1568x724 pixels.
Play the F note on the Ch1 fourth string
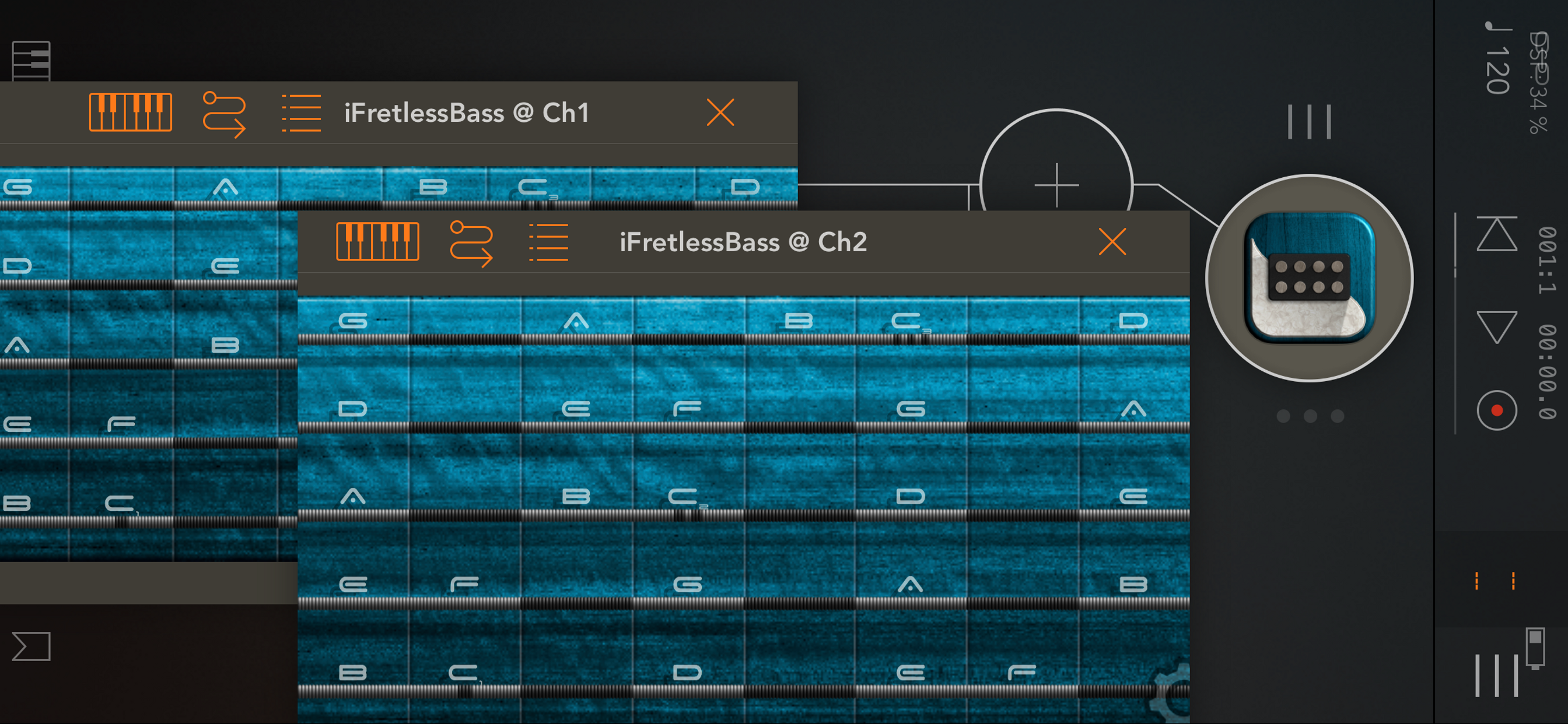tap(121, 423)
